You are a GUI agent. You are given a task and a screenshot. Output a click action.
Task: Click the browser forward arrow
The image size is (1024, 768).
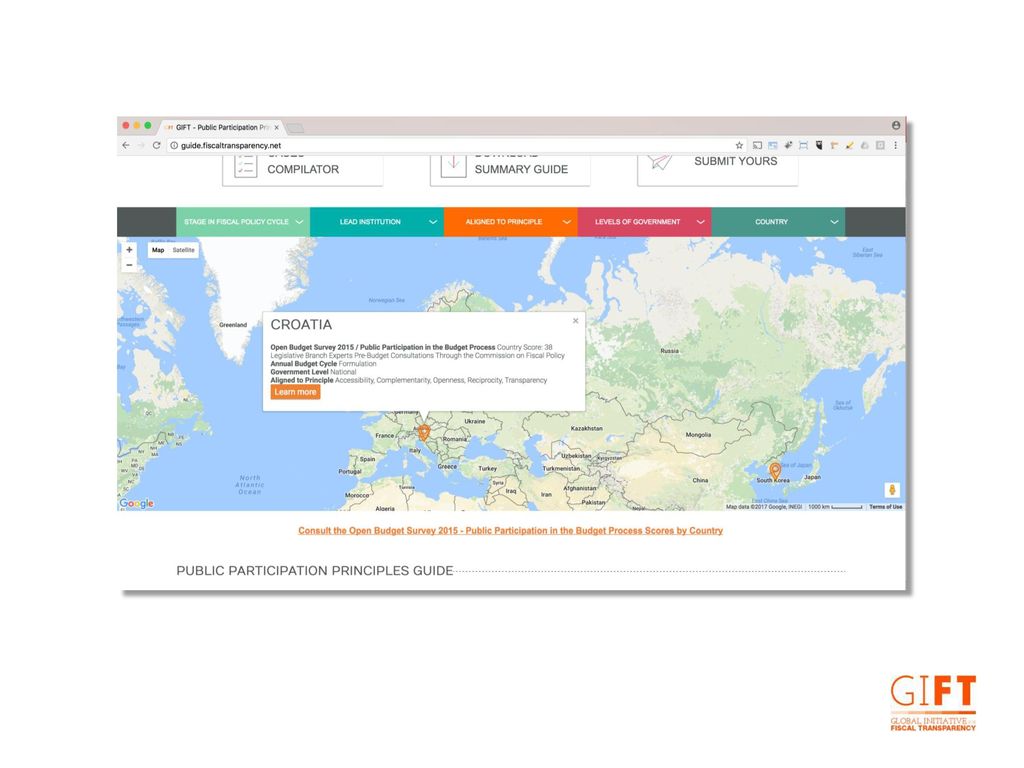point(141,145)
